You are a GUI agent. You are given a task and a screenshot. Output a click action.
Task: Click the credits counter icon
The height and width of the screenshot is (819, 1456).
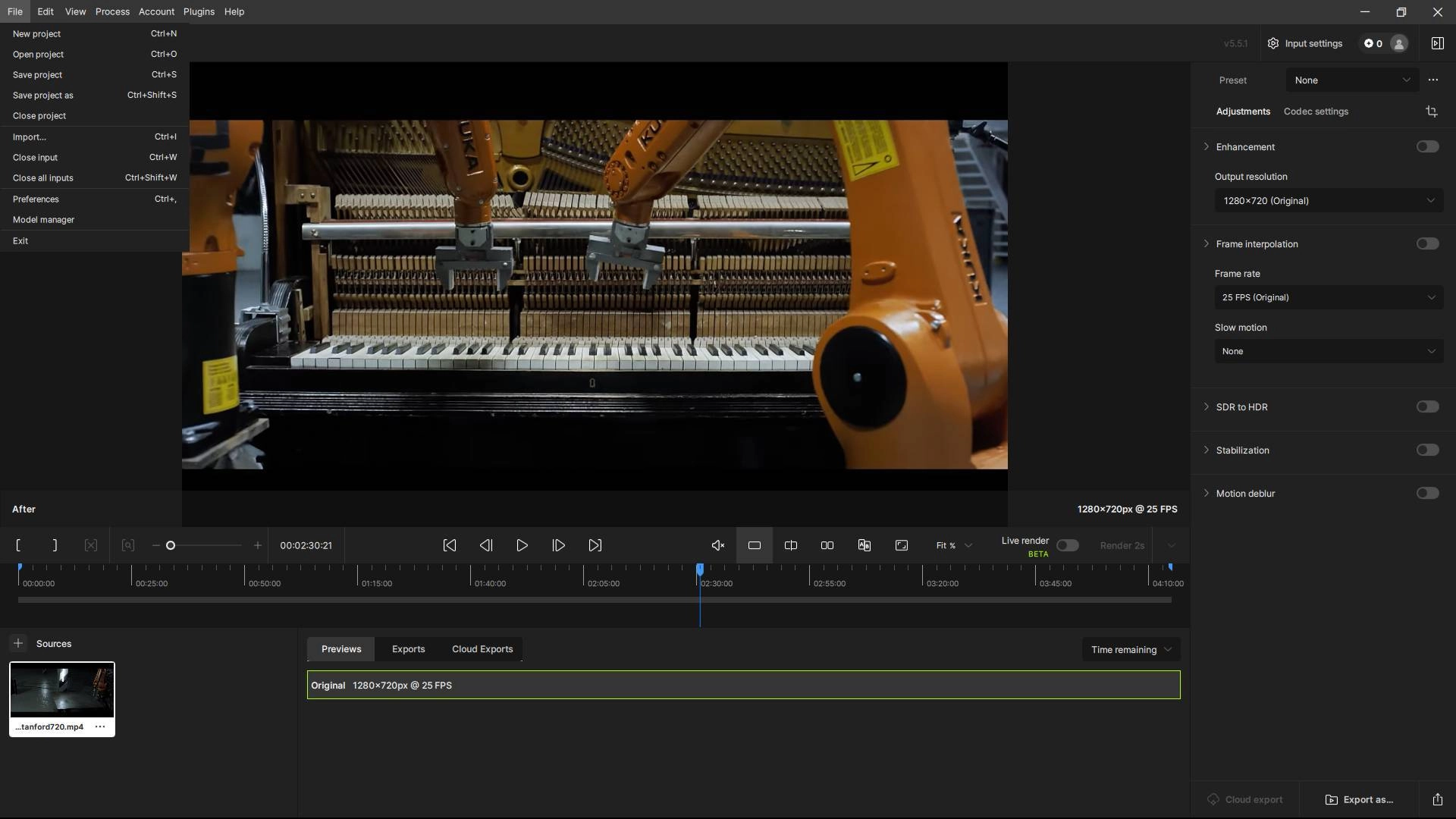pyautogui.click(x=1369, y=43)
